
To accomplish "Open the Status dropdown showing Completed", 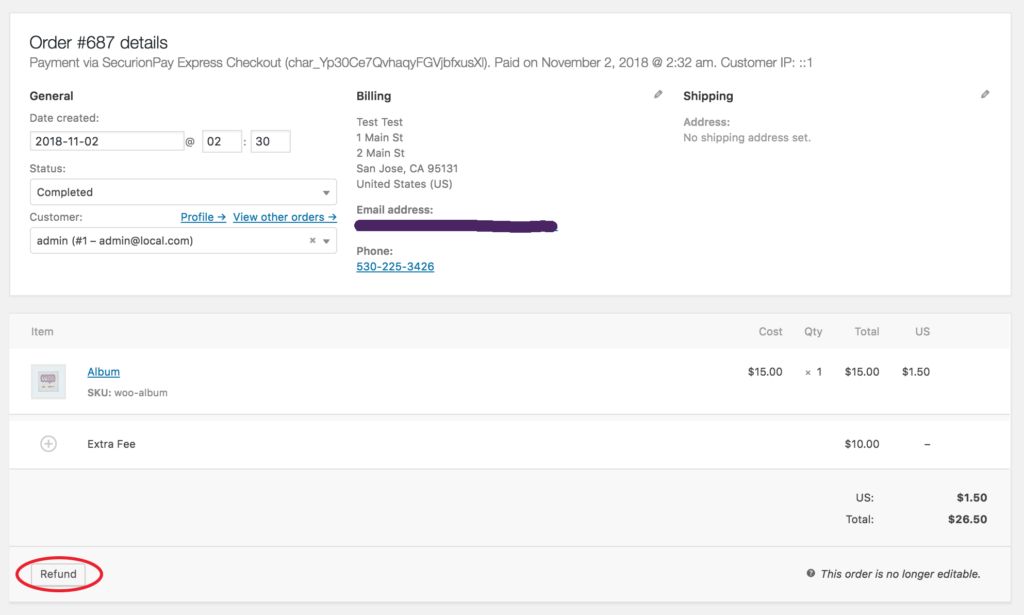I will tap(183, 192).
